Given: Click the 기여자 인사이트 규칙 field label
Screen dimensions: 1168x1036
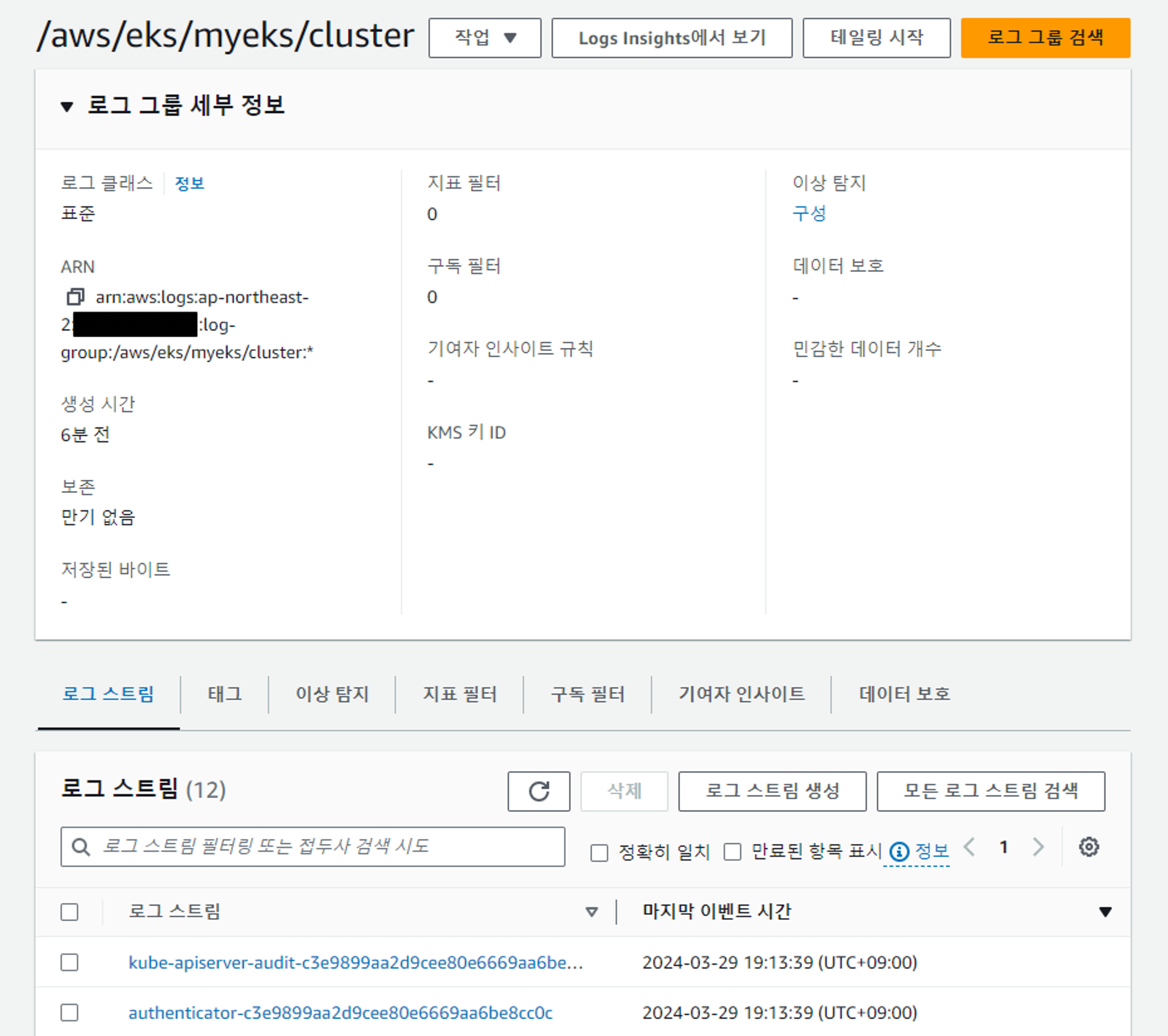Looking at the screenshot, I should tap(510, 348).
